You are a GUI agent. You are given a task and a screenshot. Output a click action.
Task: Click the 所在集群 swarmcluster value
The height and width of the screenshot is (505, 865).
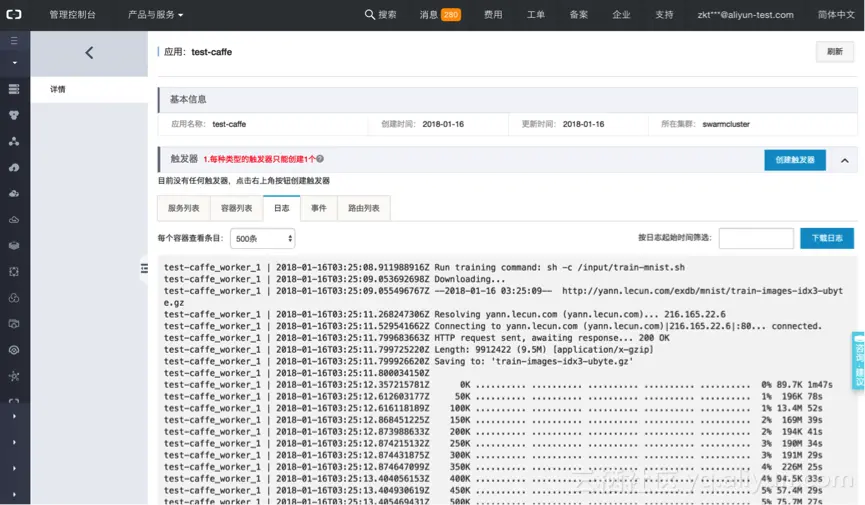[726, 124]
